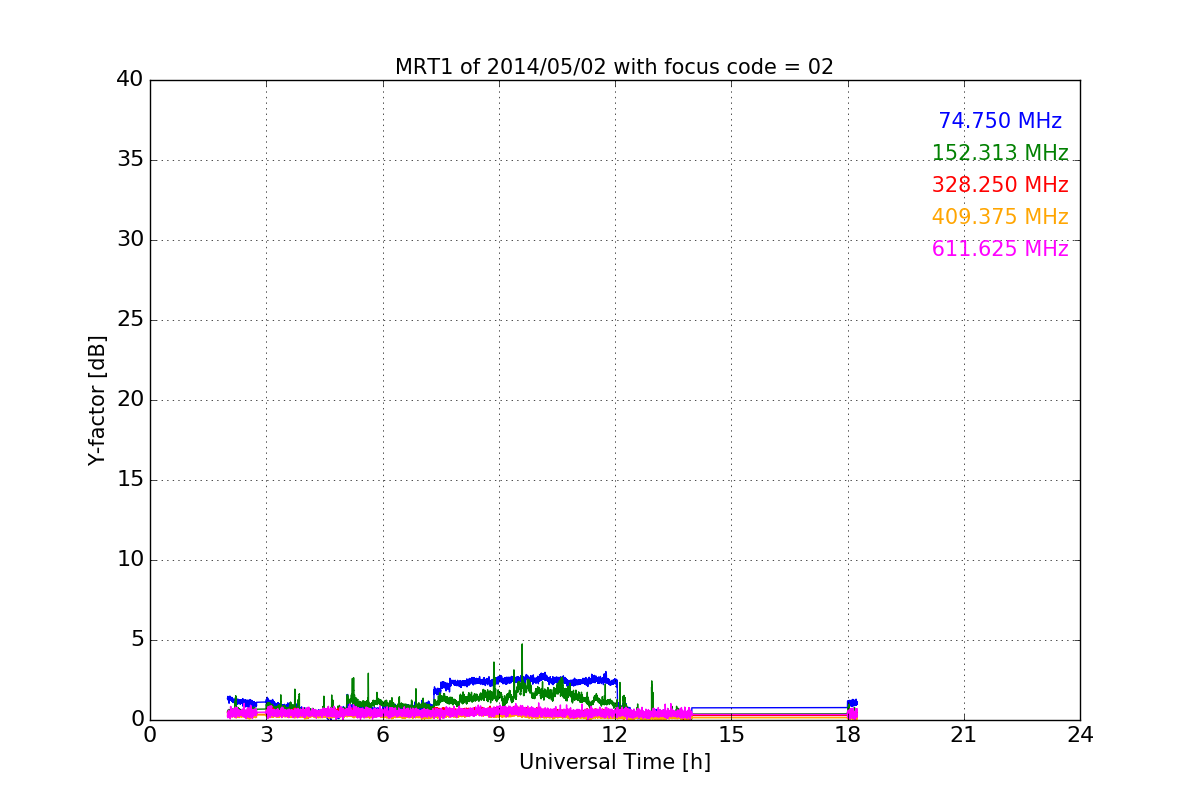Click x-axis tick label 6
Screen dimensions: 1200x800
[x=382, y=735]
